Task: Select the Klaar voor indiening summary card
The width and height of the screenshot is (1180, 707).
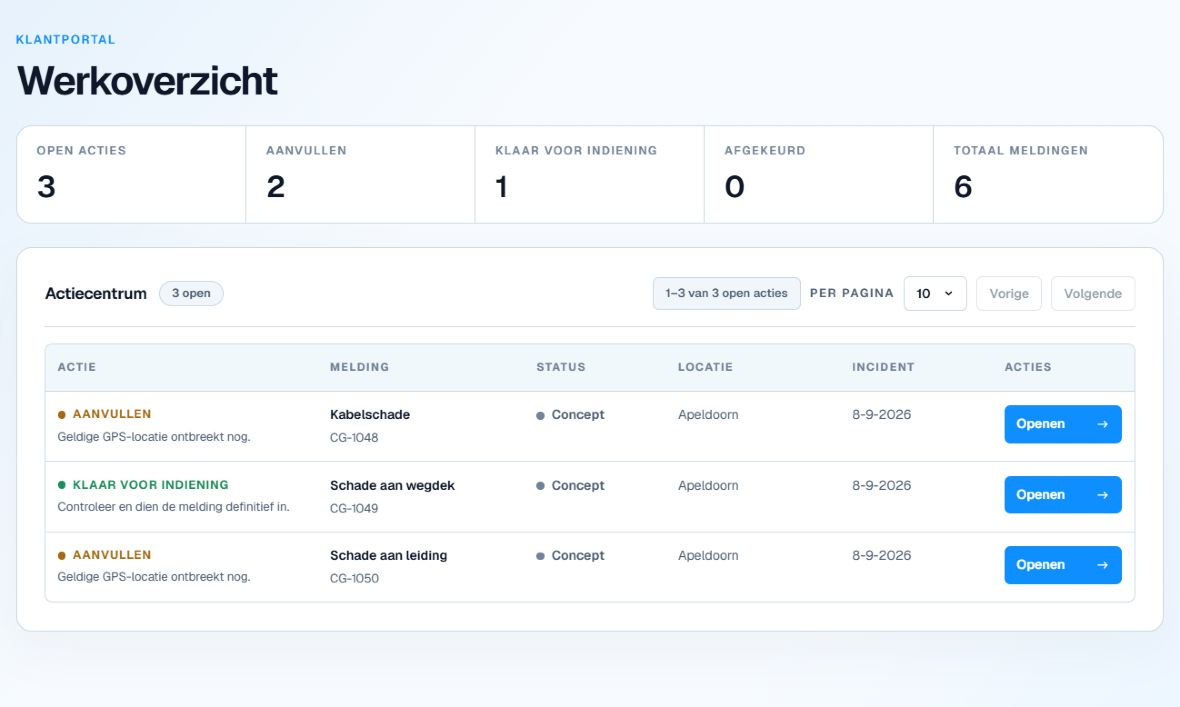Action: pos(590,175)
